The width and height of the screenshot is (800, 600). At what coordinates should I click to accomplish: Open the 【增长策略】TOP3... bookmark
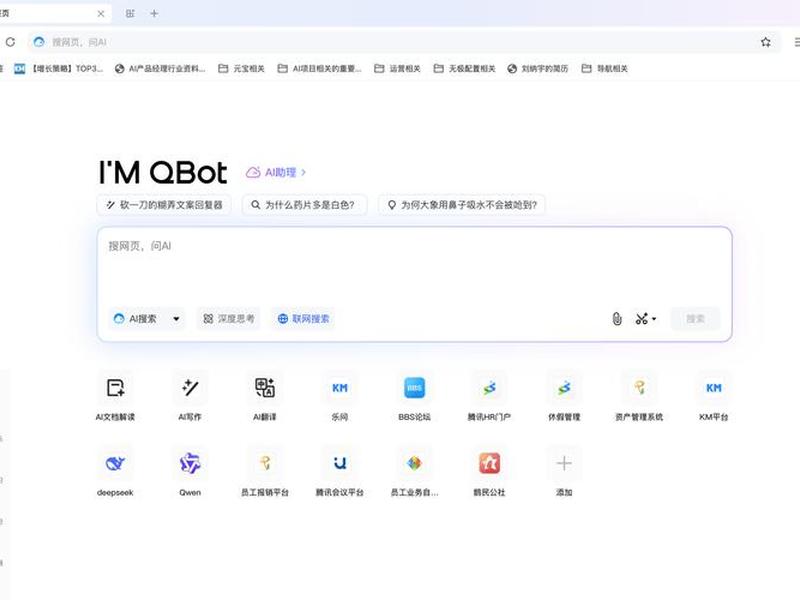tap(59, 68)
